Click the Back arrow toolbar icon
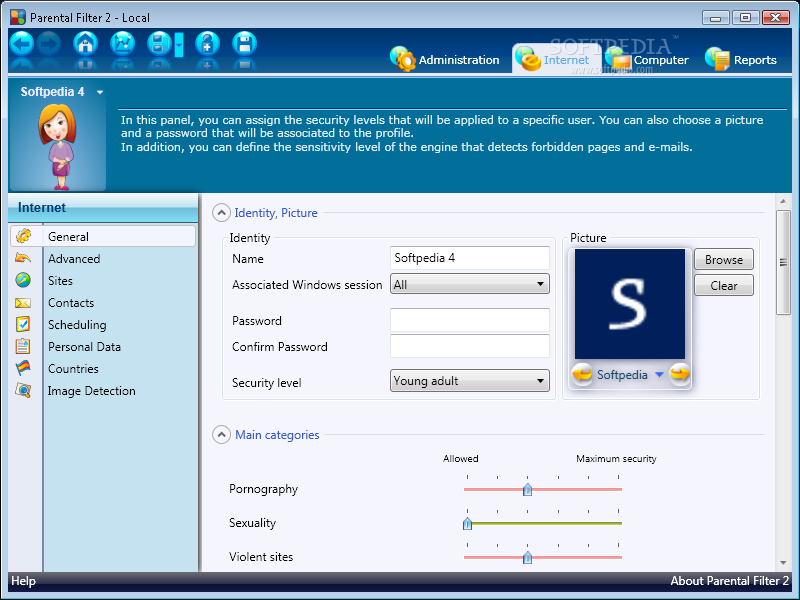This screenshot has height=600, width=800. [22, 44]
